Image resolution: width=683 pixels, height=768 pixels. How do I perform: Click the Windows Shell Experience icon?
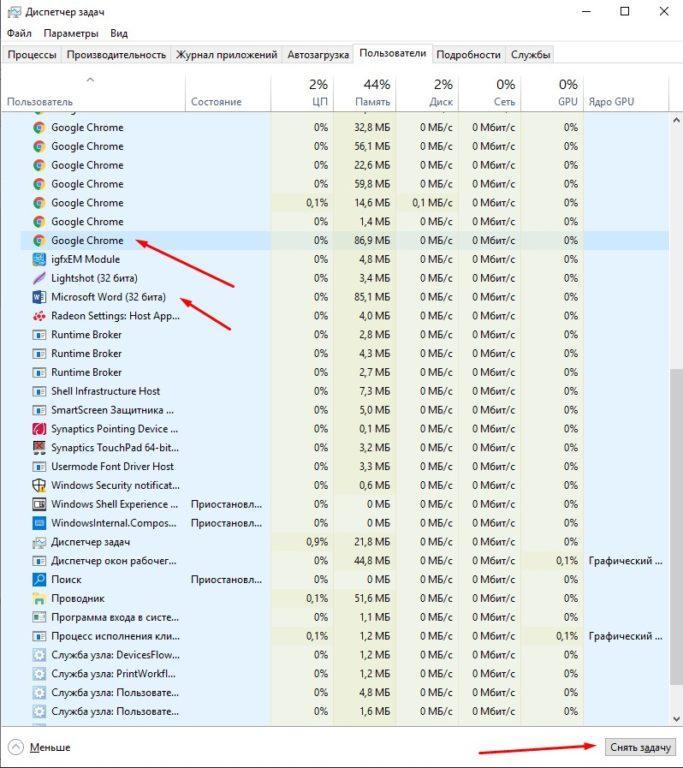click(39, 504)
